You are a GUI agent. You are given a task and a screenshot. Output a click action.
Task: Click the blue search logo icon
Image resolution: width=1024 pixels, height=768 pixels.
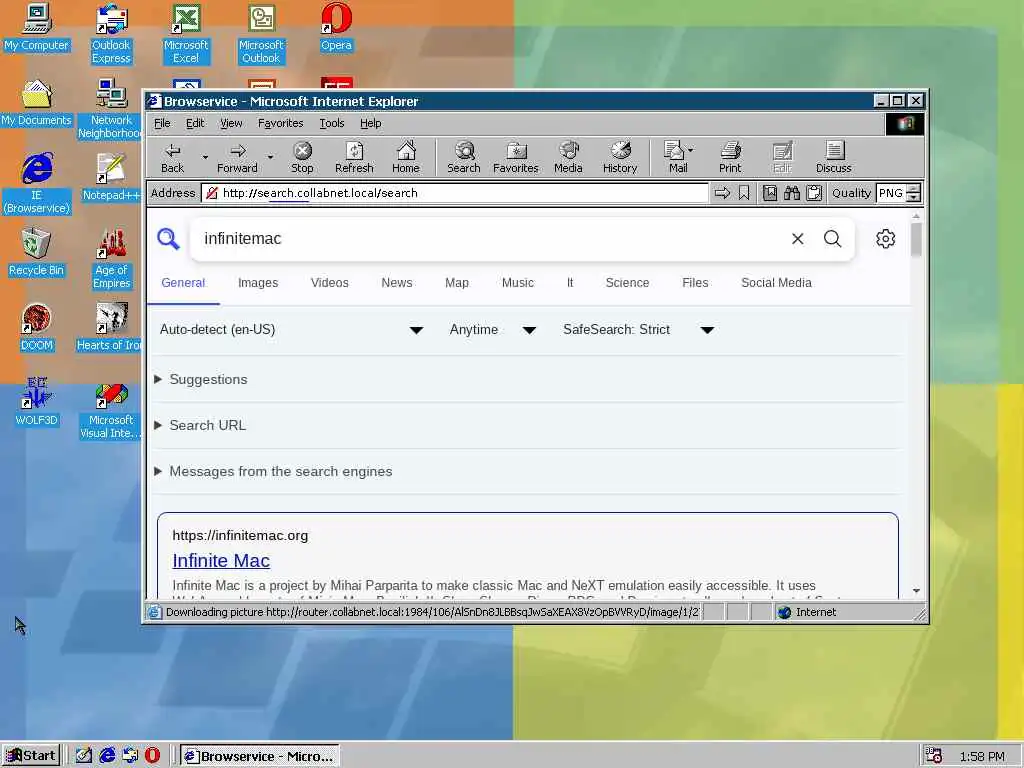click(168, 239)
